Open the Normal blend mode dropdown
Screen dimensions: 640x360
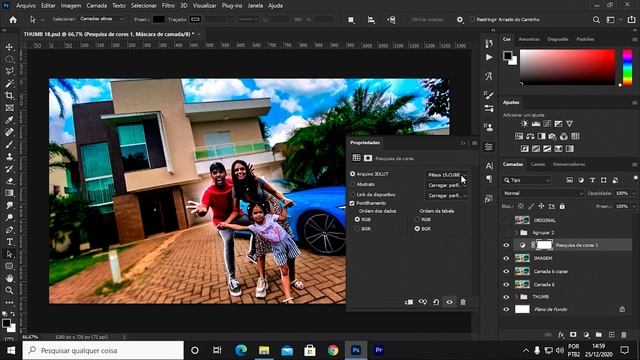(x=543, y=193)
